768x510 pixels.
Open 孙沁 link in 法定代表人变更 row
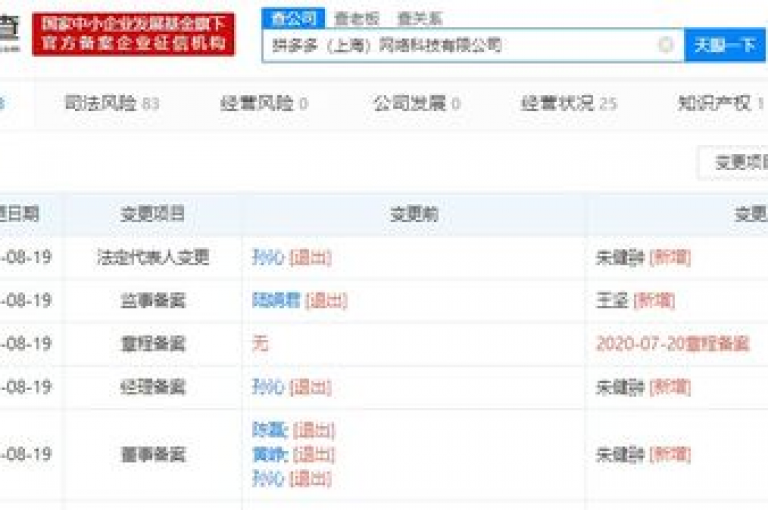(268, 257)
